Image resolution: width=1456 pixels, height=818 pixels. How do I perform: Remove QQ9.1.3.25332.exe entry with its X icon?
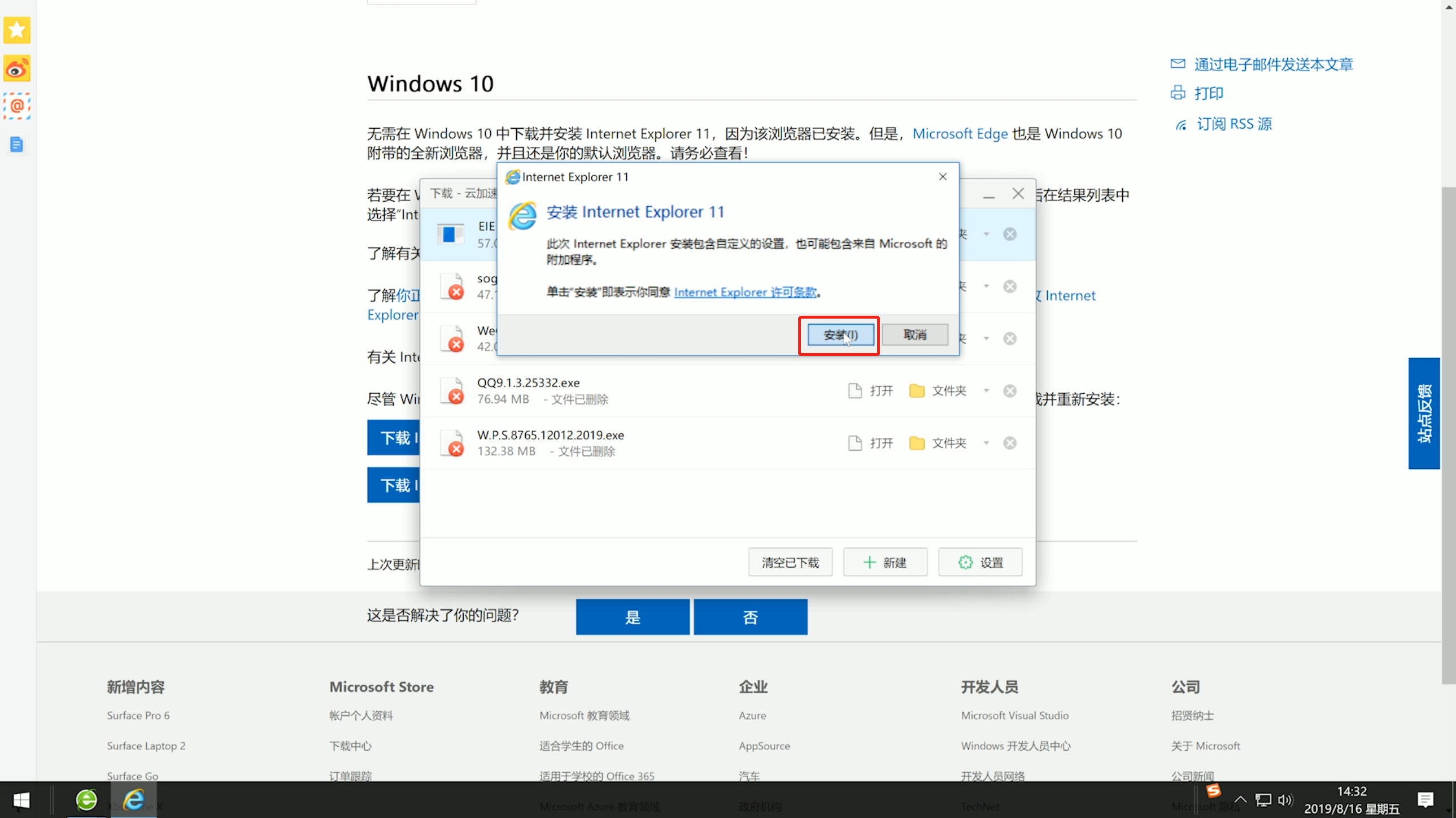(1009, 391)
